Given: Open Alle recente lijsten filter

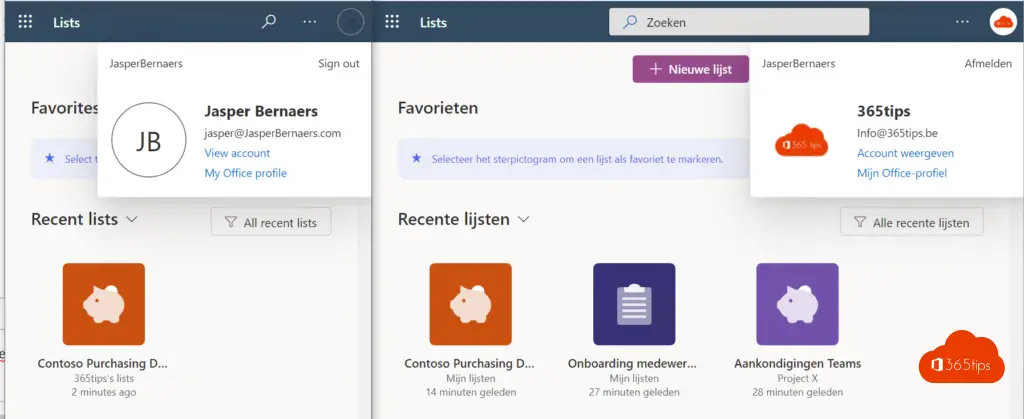Looking at the screenshot, I should [x=912, y=222].
